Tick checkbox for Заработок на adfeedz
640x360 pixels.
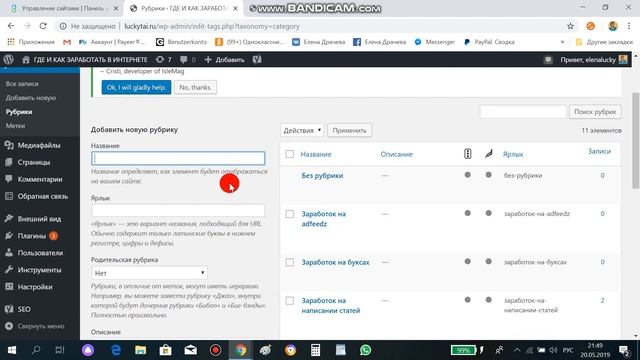(x=289, y=214)
